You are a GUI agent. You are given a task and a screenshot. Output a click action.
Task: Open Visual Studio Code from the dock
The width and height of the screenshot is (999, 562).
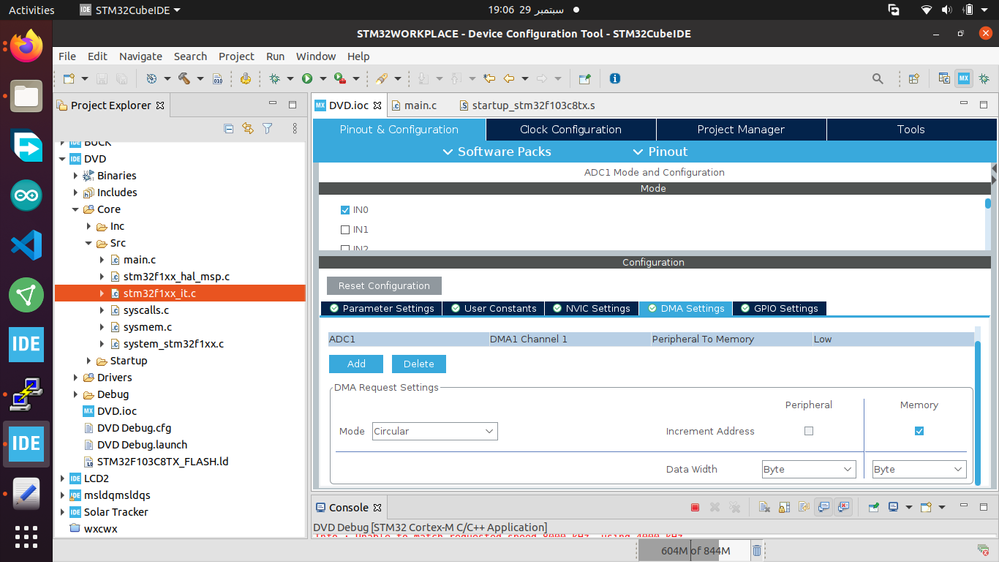pos(26,245)
